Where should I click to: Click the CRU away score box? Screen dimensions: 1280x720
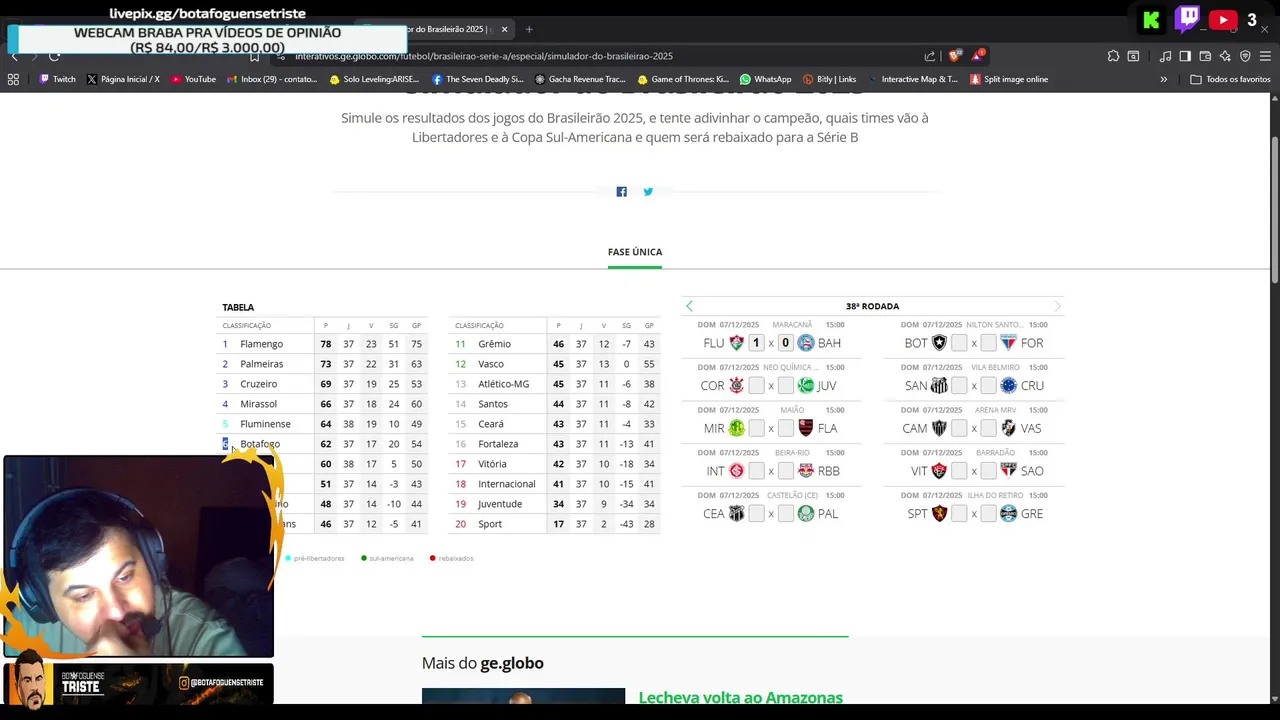[988, 386]
